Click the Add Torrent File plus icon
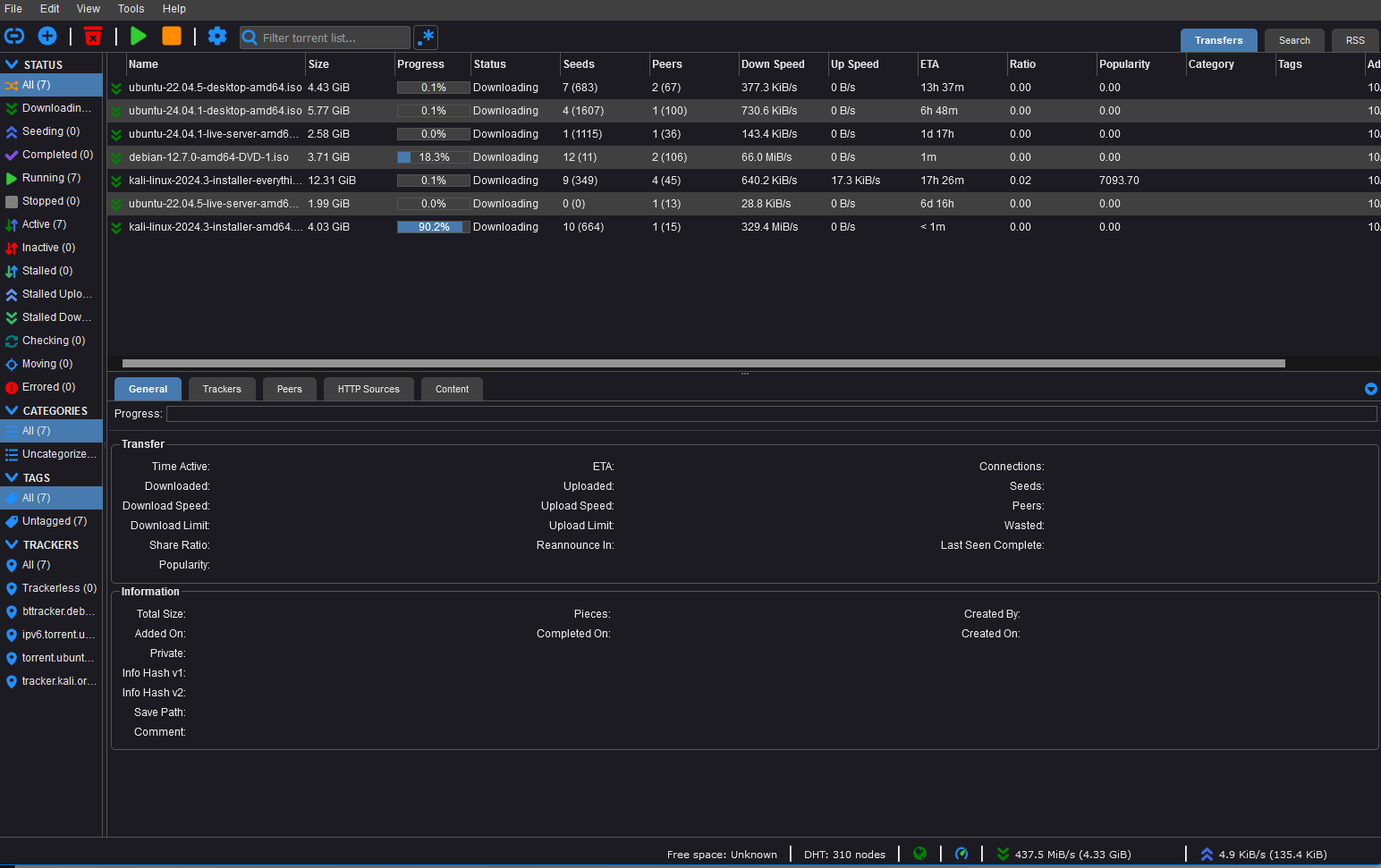 point(47,36)
